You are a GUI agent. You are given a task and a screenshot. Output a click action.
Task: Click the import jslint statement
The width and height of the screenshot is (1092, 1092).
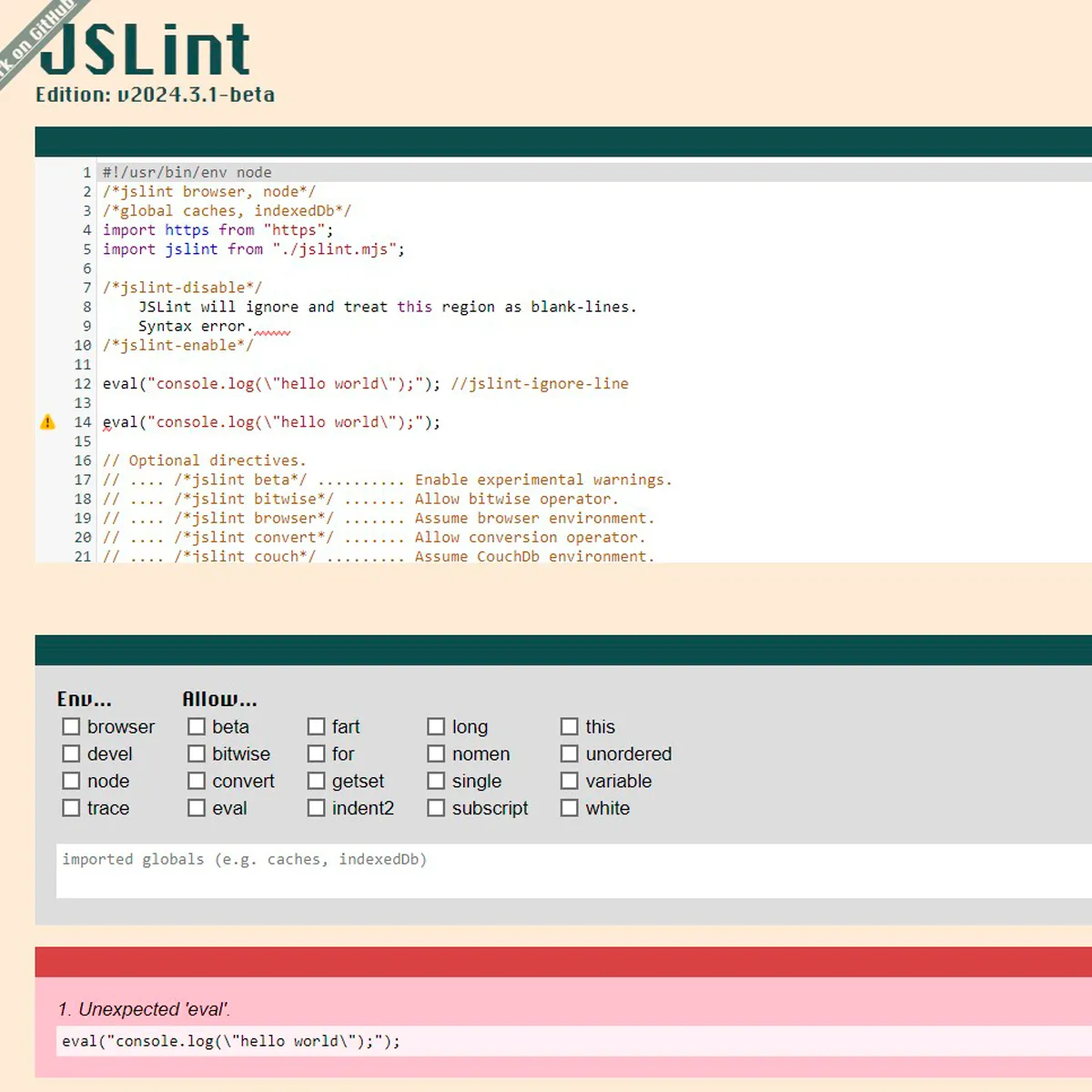[253, 249]
